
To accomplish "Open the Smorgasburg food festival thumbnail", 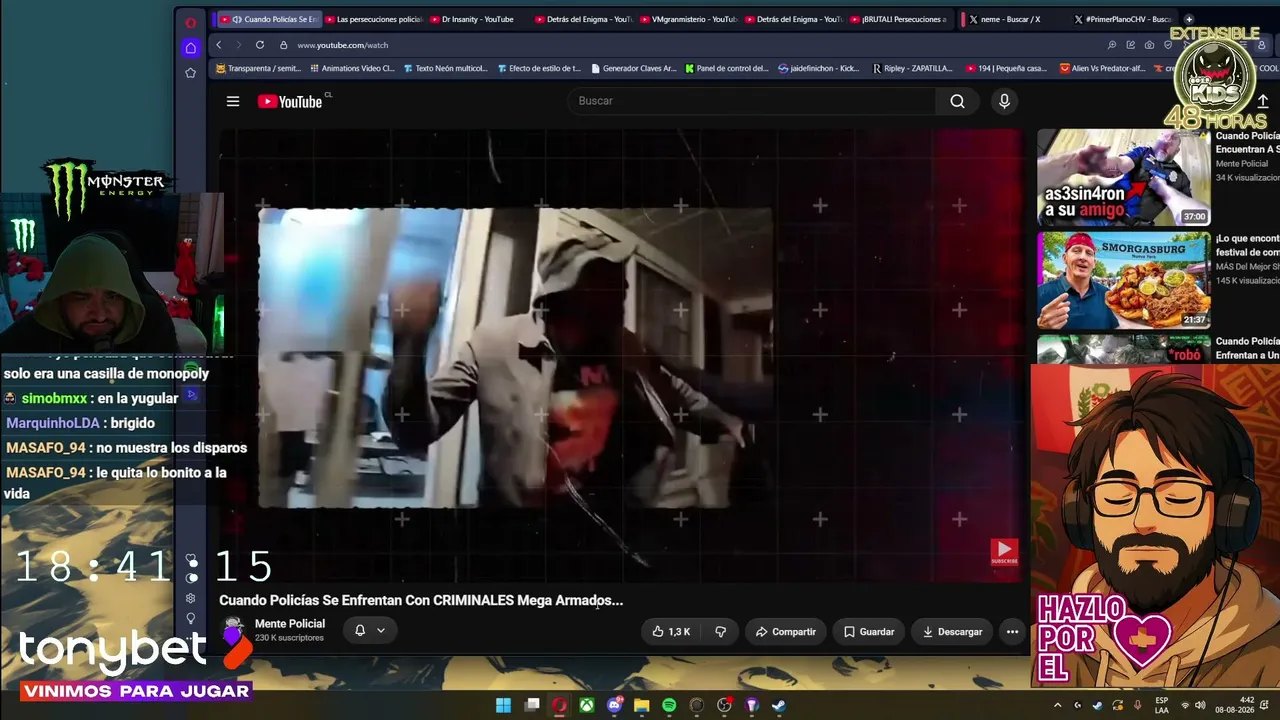I will tap(1123, 281).
